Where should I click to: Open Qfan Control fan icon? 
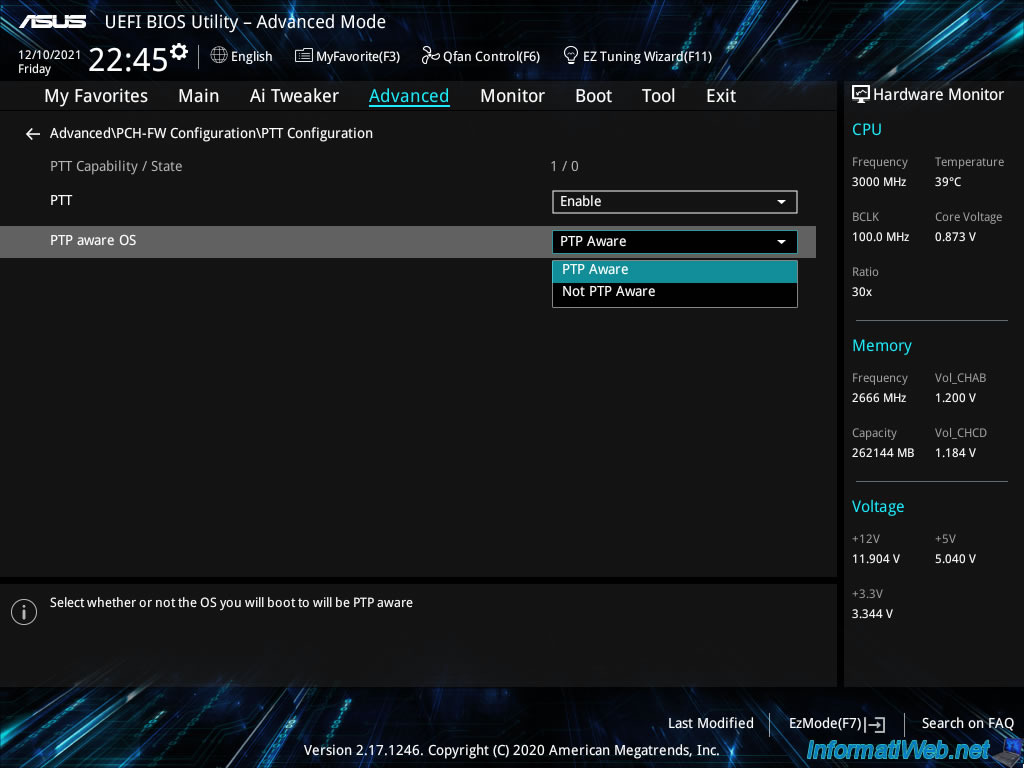click(430, 56)
